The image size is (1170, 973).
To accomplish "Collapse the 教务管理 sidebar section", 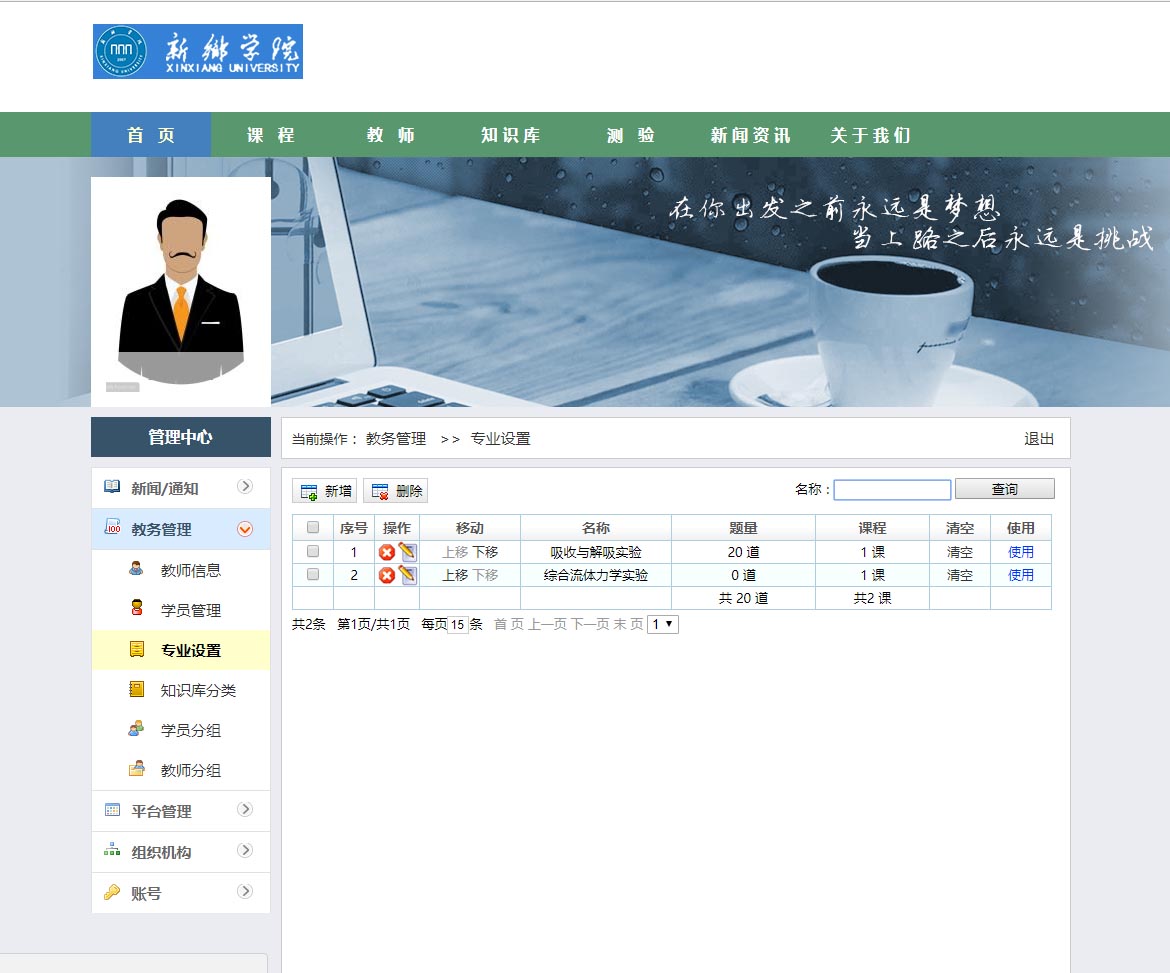I will pyautogui.click(x=245, y=529).
